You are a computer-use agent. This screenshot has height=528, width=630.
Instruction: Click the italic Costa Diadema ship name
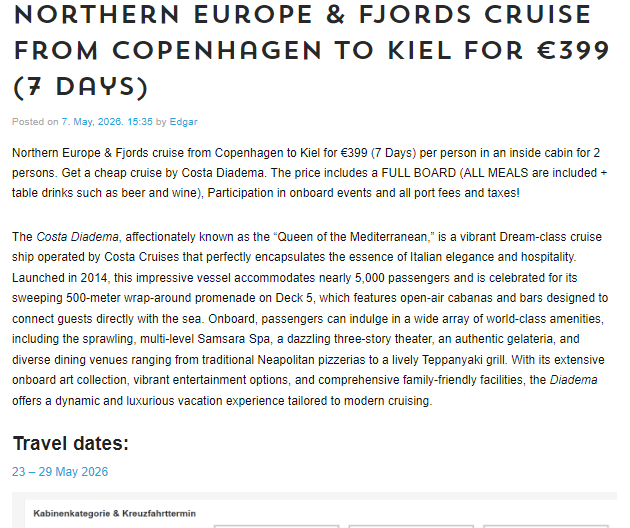[x=78, y=237]
